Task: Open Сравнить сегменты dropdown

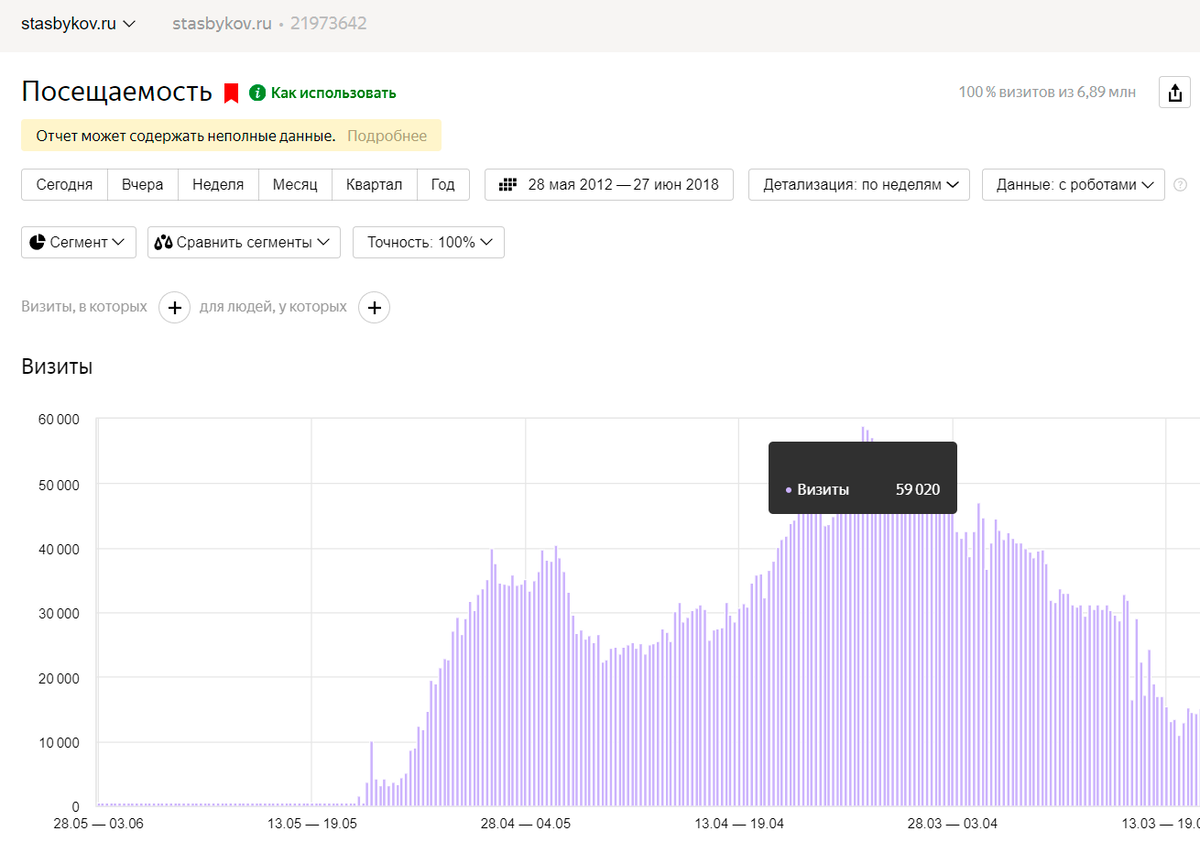Action: [244, 242]
